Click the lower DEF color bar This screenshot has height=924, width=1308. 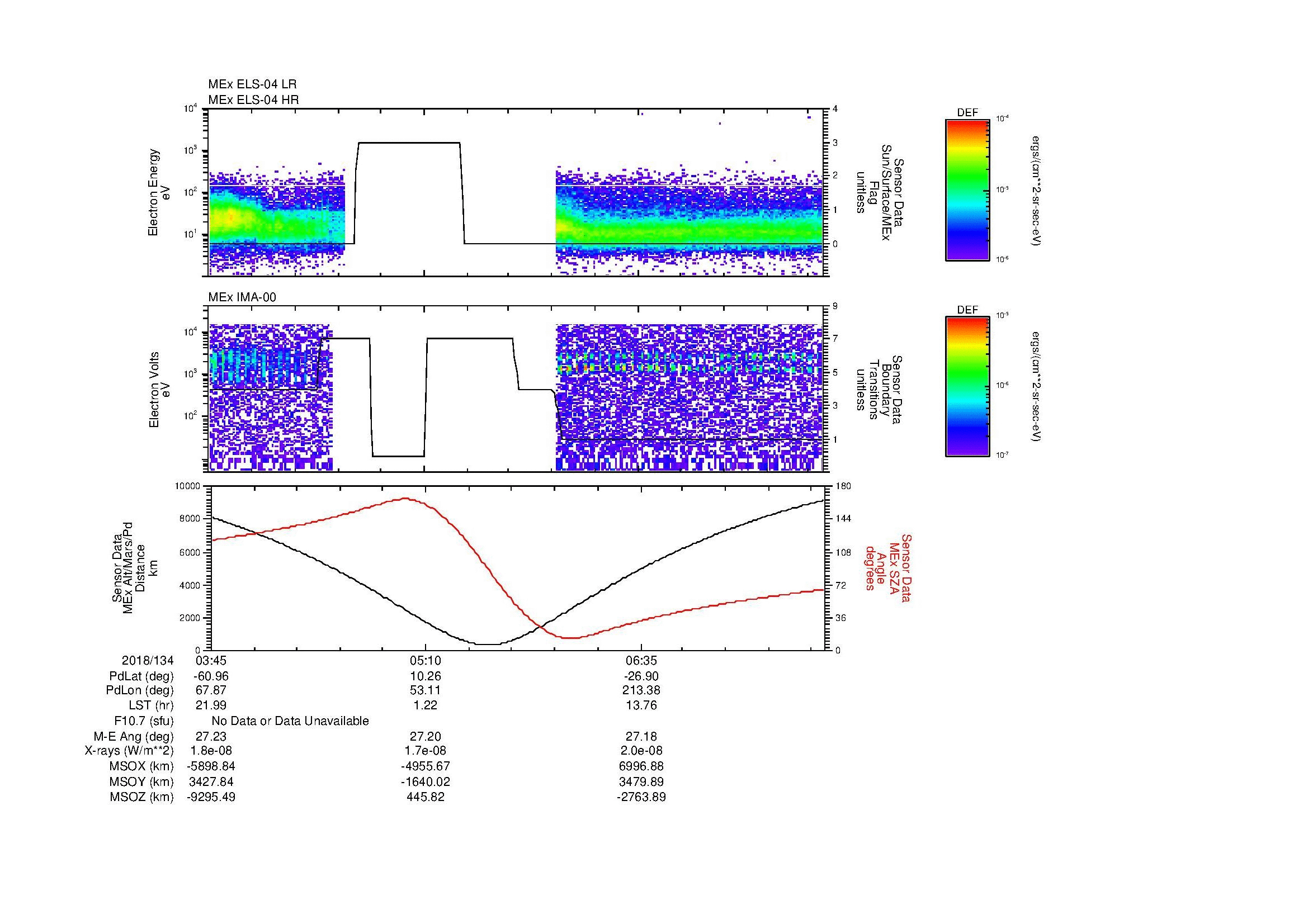point(967,387)
